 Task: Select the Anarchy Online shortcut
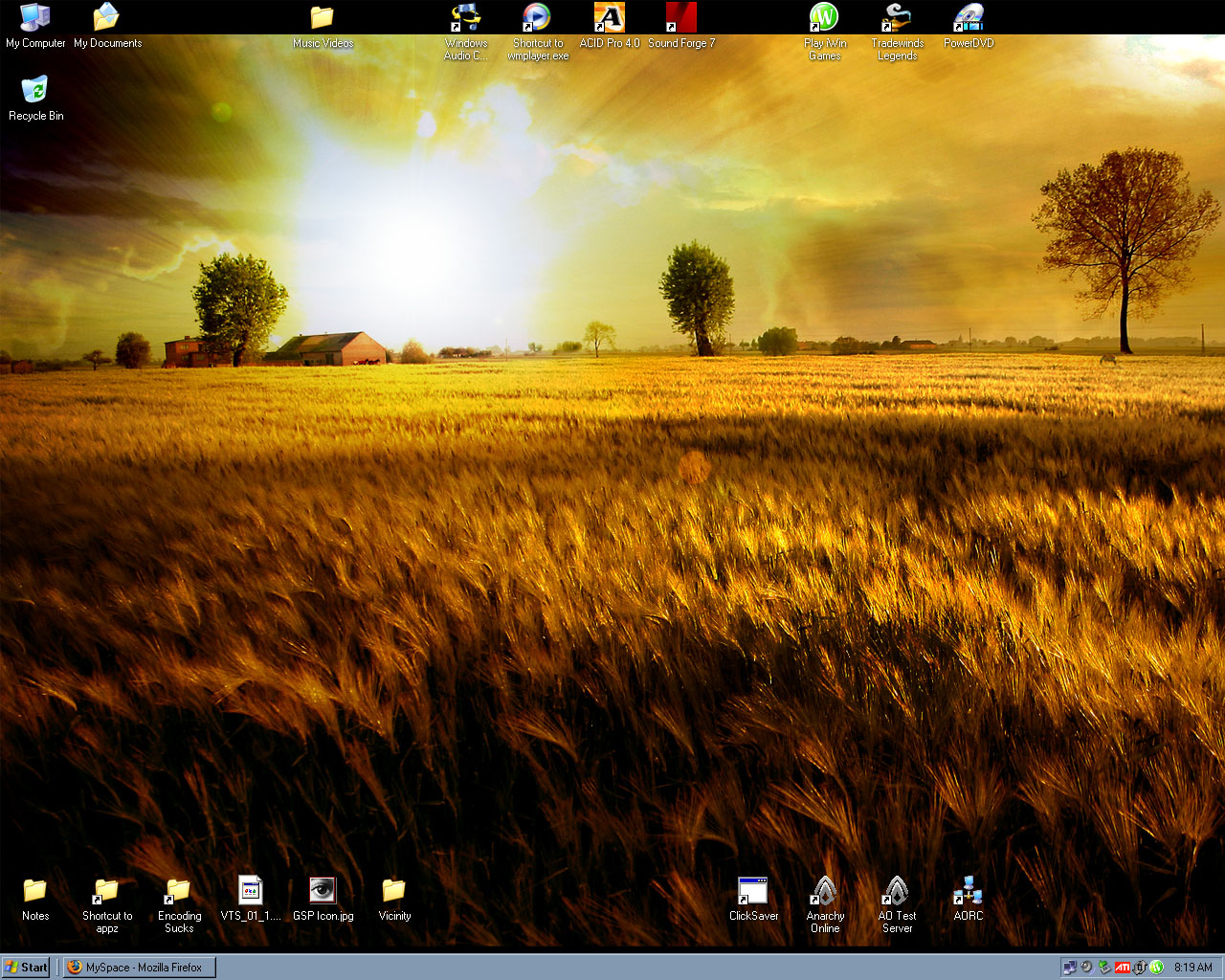pos(824,892)
